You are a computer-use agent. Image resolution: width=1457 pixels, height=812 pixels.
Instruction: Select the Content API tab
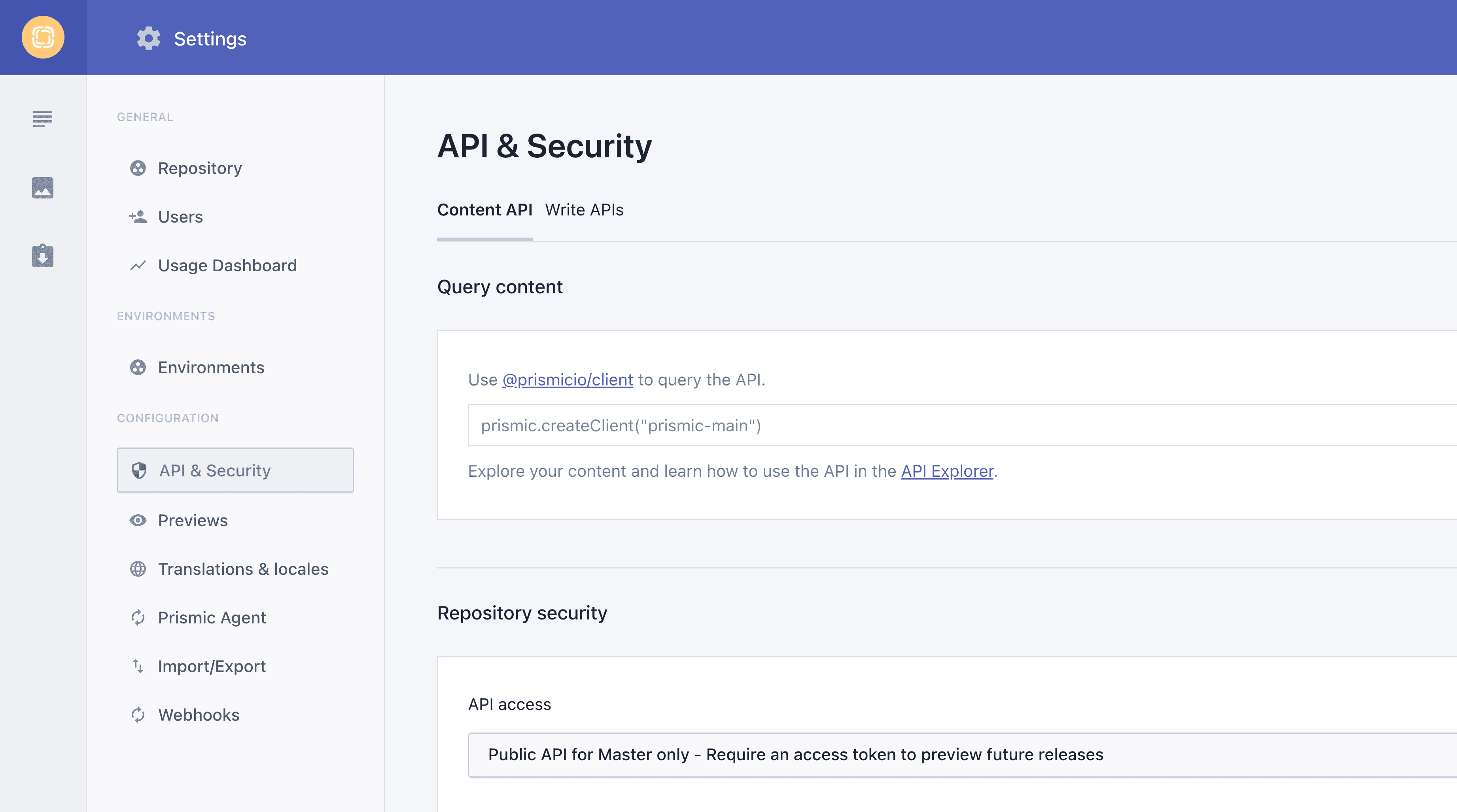tap(485, 210)
